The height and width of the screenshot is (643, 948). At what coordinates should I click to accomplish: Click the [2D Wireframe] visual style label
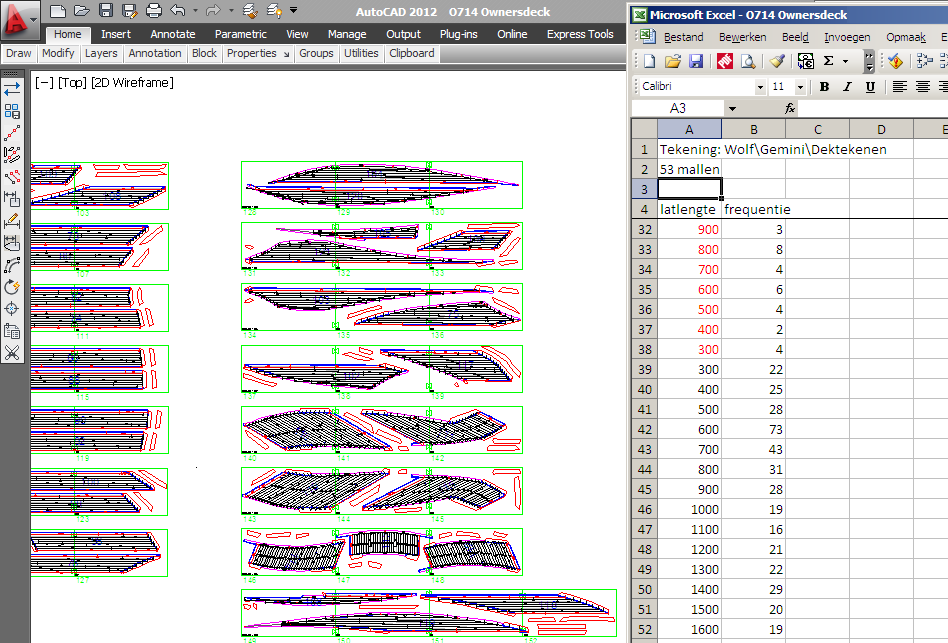click(132, 83)
